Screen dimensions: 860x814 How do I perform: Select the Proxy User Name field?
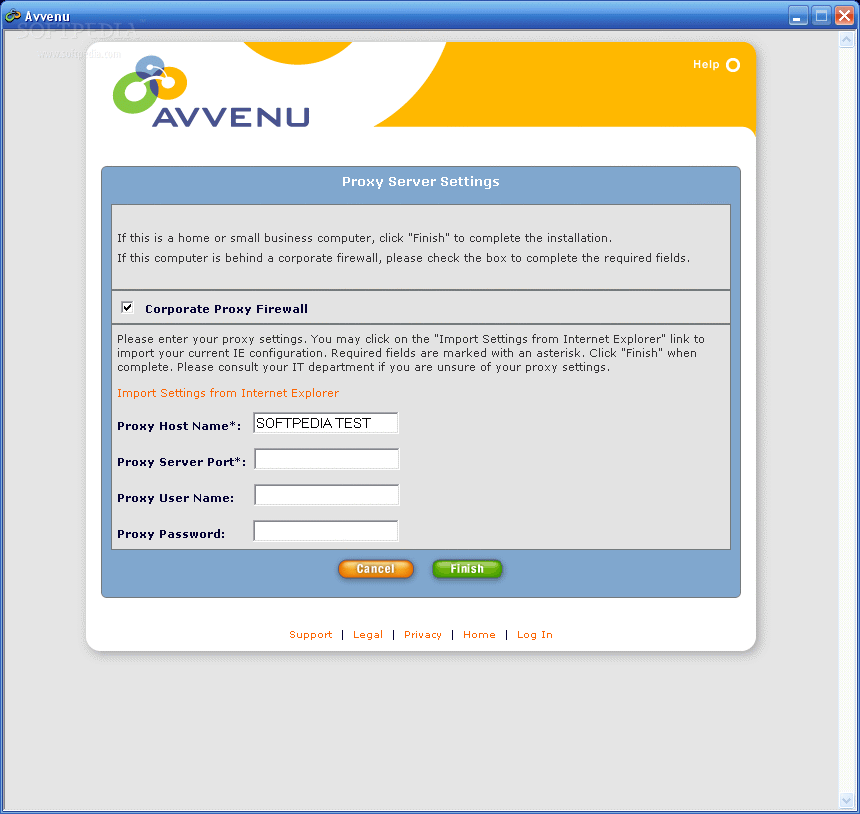327,495
